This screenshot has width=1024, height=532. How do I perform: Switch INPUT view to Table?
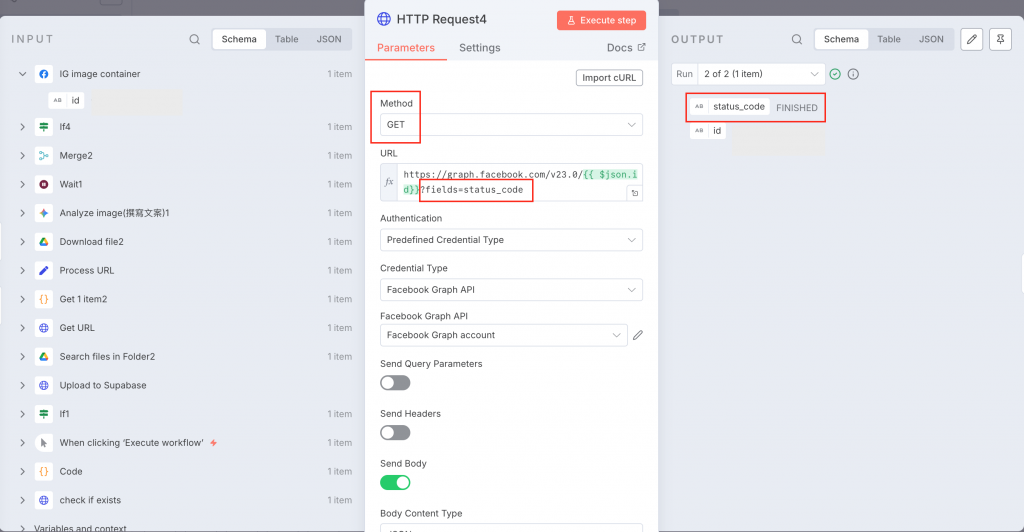[287, 39]
